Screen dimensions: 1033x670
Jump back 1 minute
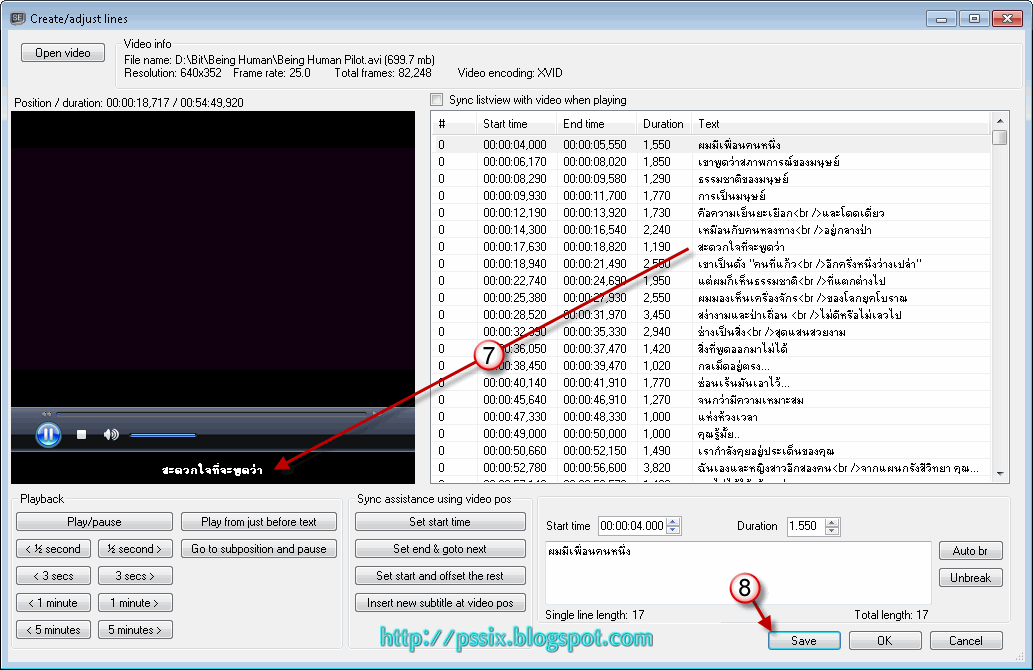point(53,603)
